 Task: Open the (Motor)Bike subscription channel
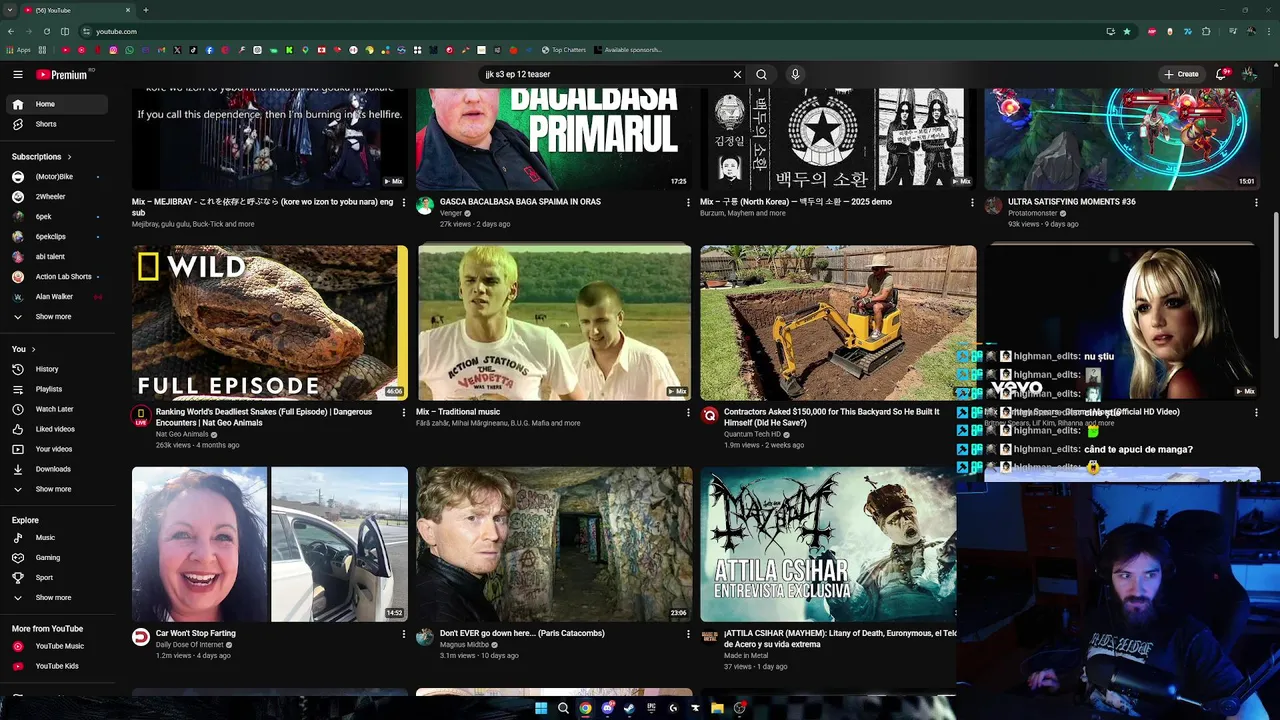pos(58,177)
